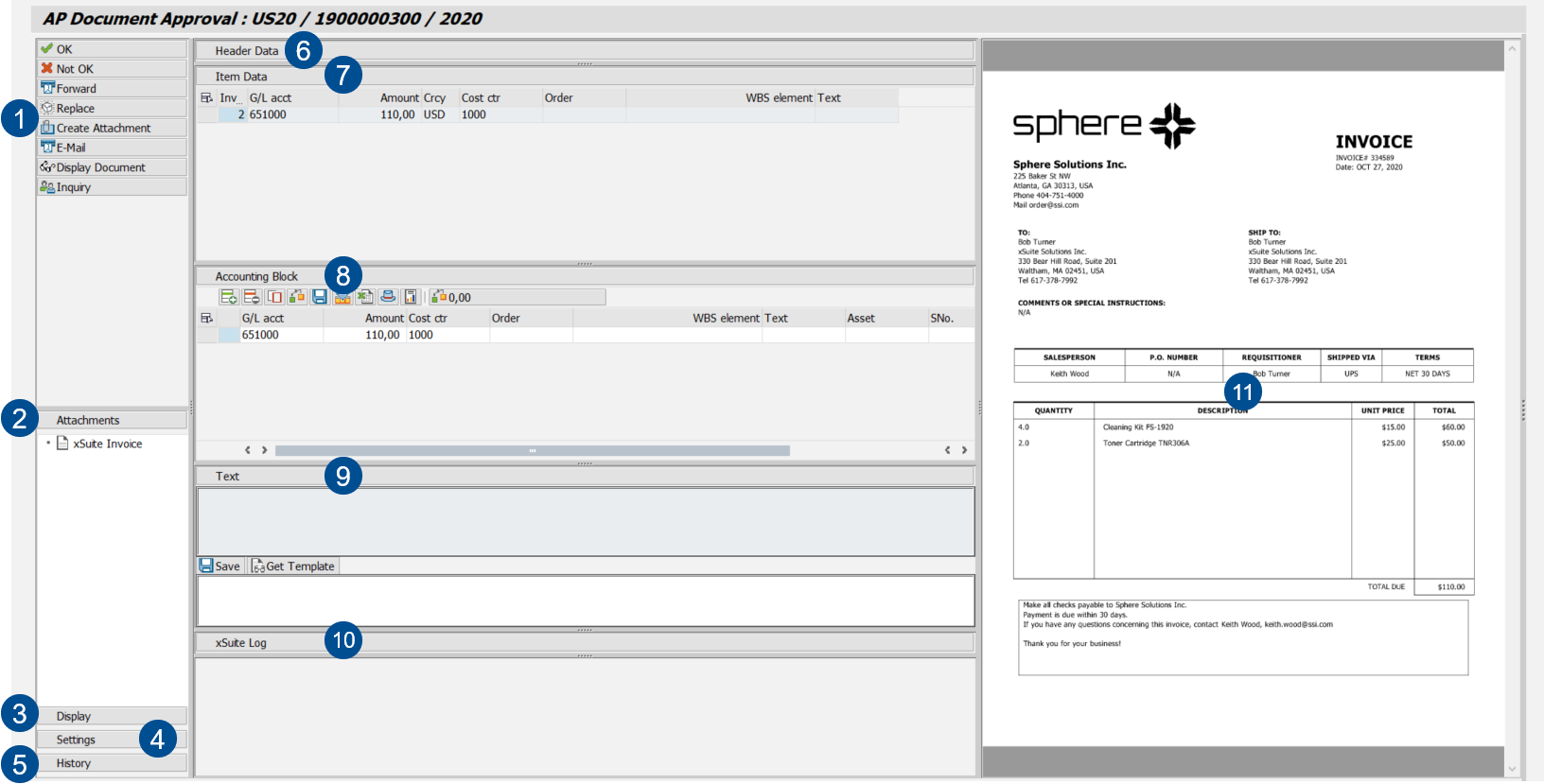This screenshot has height=784, width=1544.
Task: Copy row in Accounting Block toolbar
Action: coord(274,297)
